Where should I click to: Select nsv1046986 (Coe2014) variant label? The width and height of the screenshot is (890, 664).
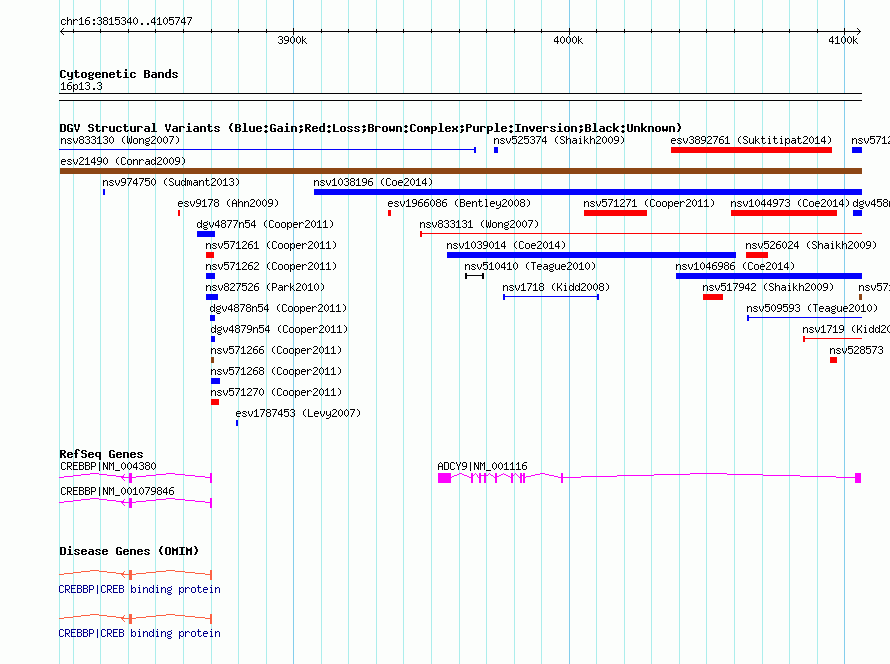tap(735, 266)
